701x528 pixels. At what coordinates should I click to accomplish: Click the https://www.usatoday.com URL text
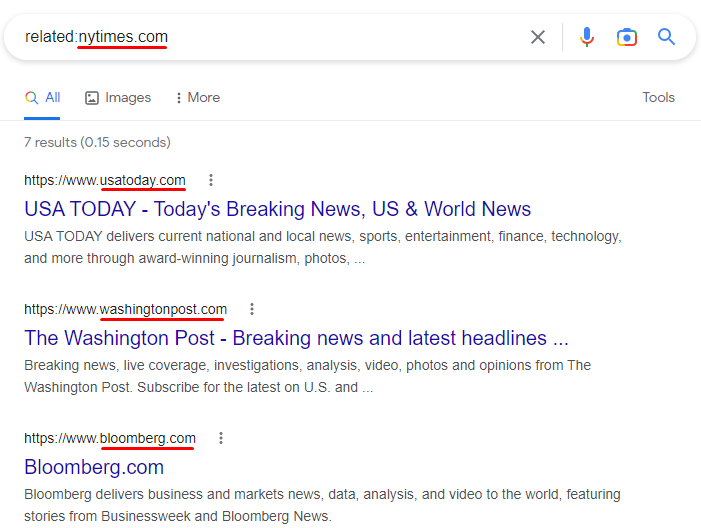point(105,180)
